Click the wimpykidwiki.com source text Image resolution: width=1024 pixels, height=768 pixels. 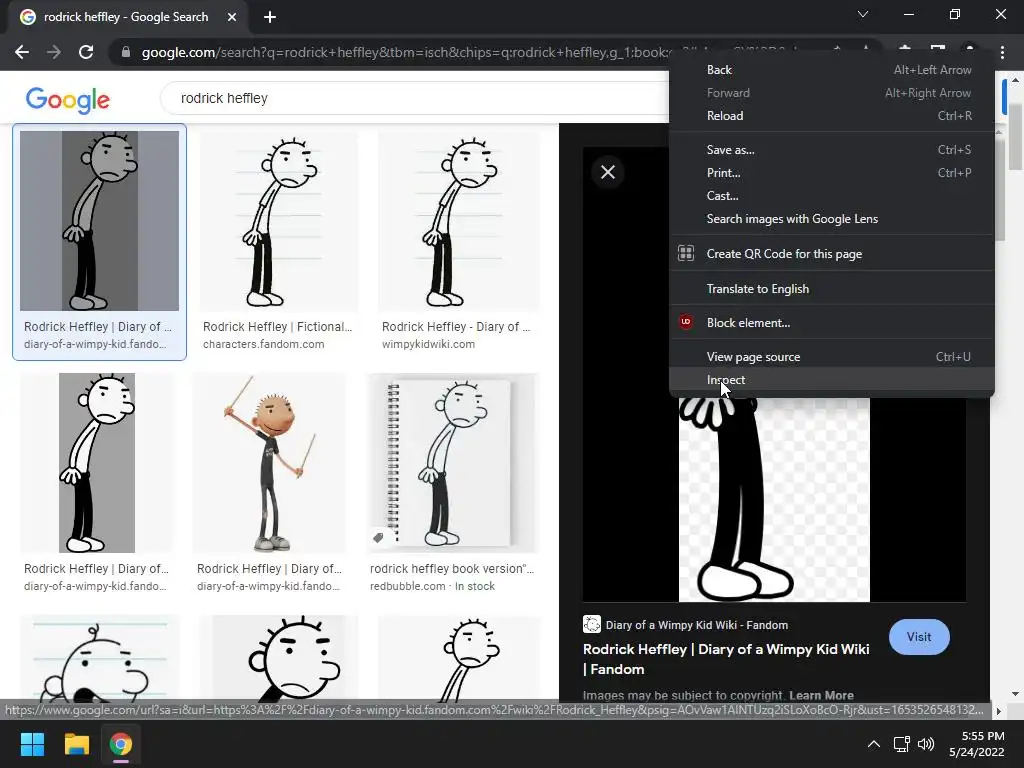(x=428, y=344)
